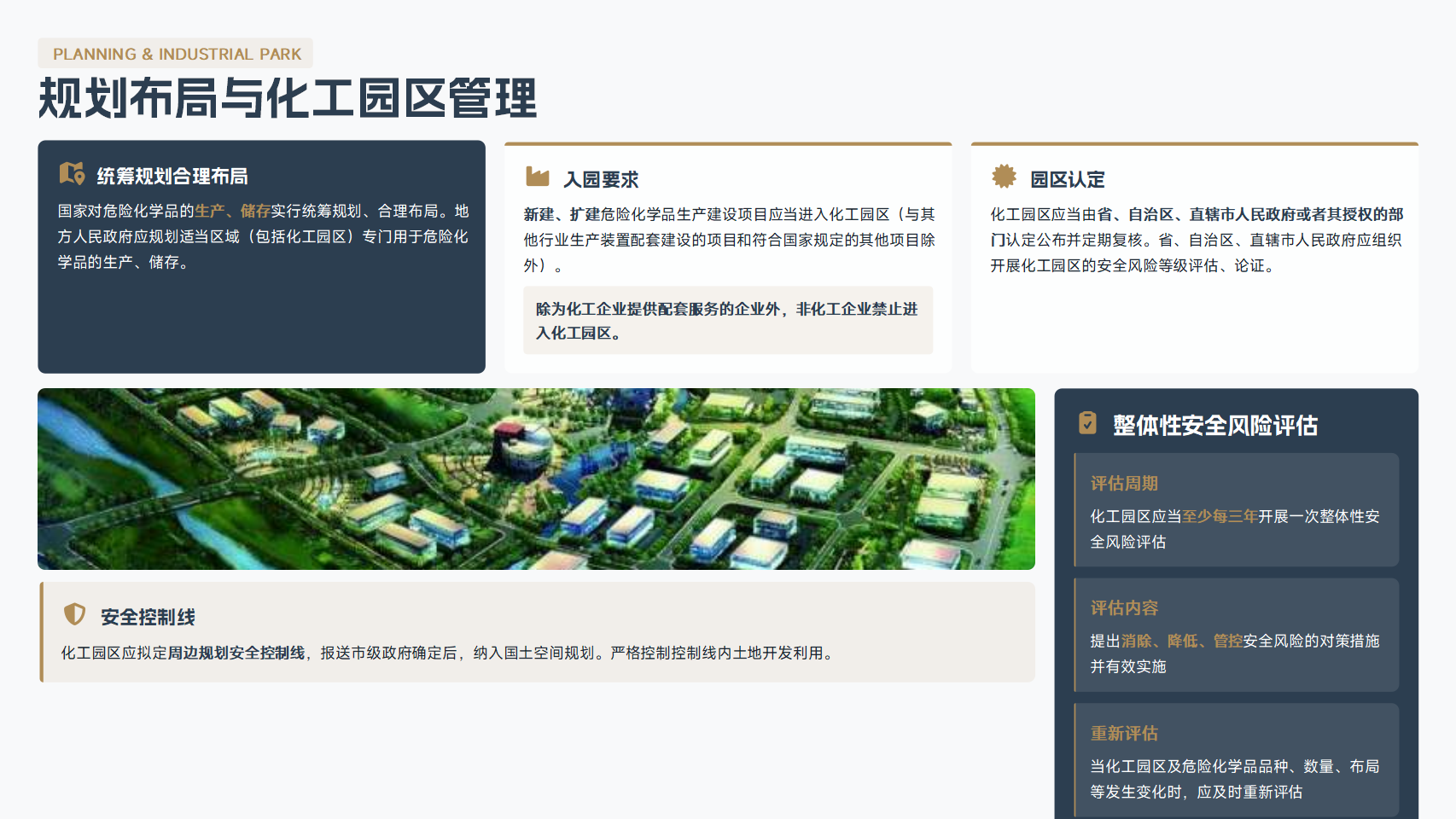The image size is (1456, 819).
Task: Click the shield icon next to 安全控制线
Action: (x=75, y=614)
